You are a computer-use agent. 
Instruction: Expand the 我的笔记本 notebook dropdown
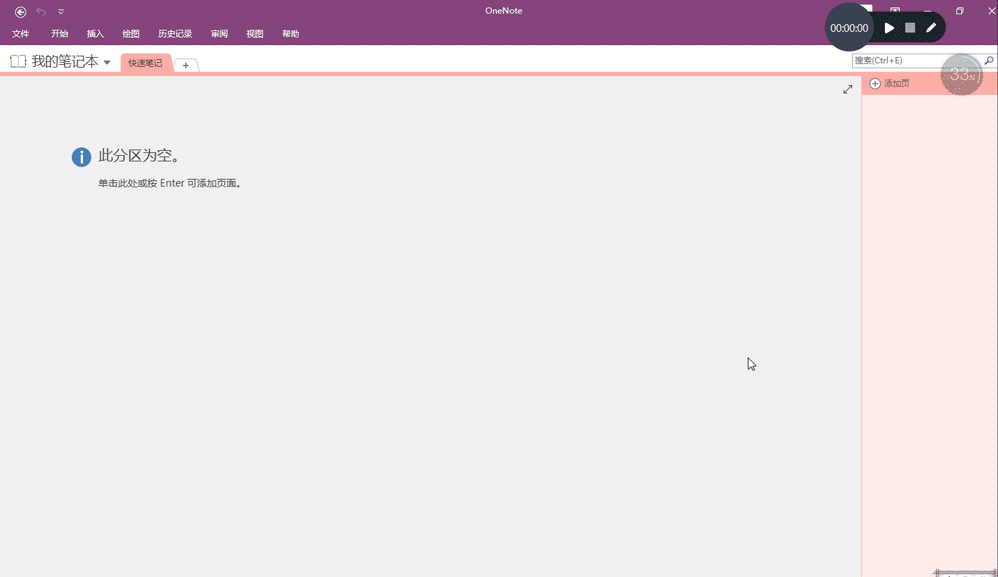[x=107, y=62]
